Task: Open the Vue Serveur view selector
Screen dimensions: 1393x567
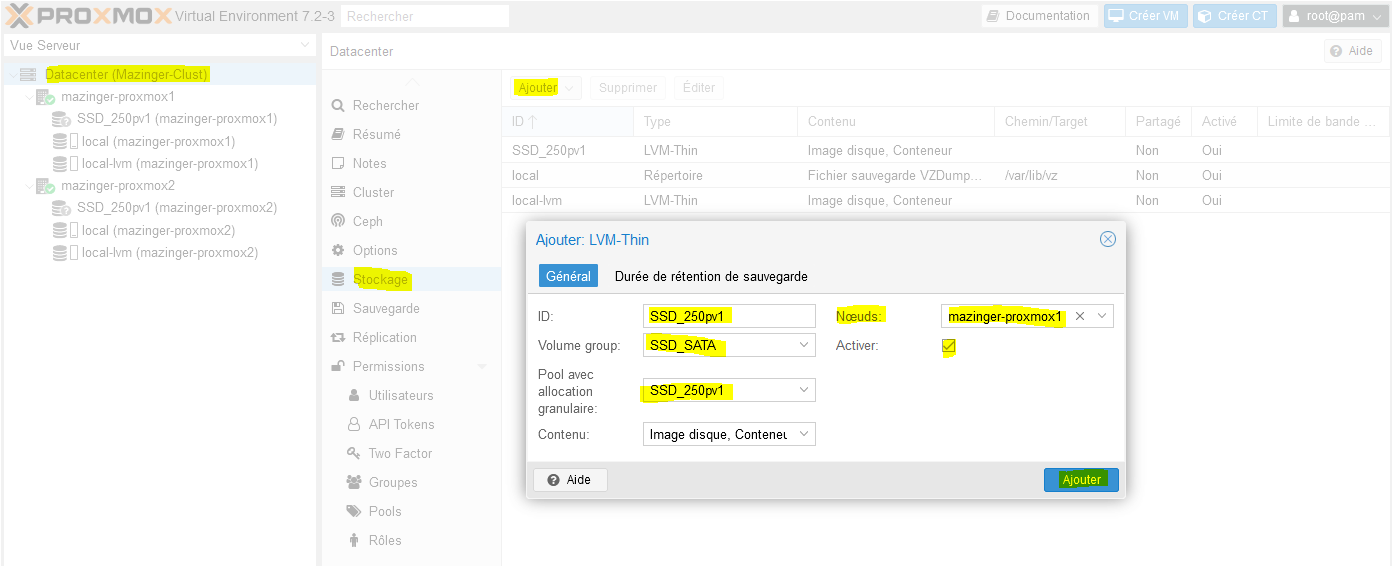Action: coord(305,46)
